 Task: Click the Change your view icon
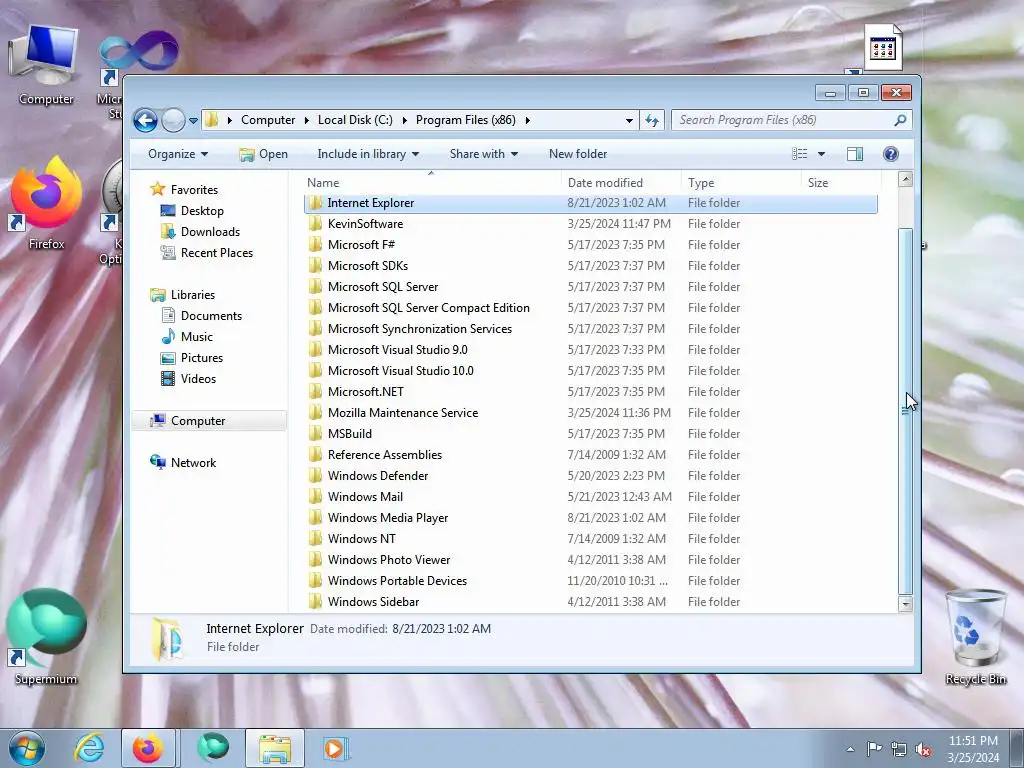coord(799,154)
